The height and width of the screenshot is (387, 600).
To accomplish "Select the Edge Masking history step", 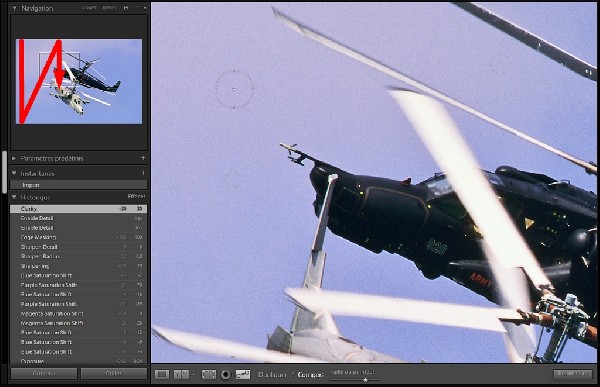I will coord(78,237).
